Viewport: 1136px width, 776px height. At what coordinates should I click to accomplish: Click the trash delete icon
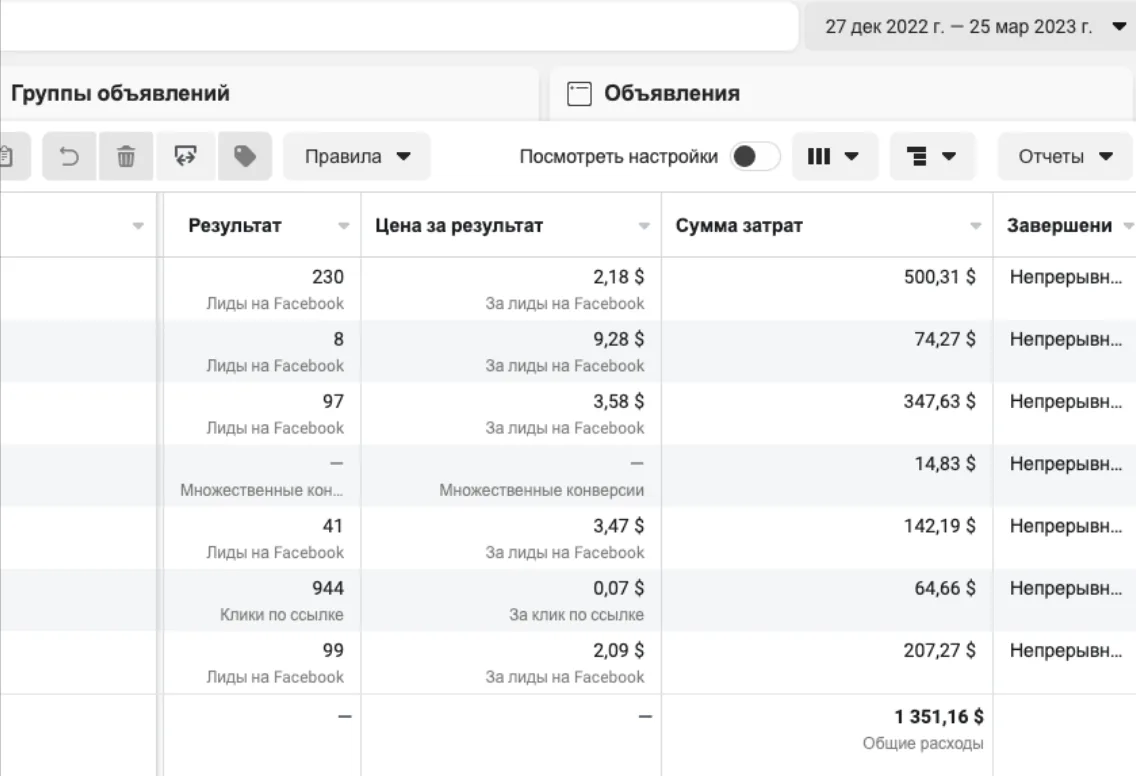click(x=126, y=156)
